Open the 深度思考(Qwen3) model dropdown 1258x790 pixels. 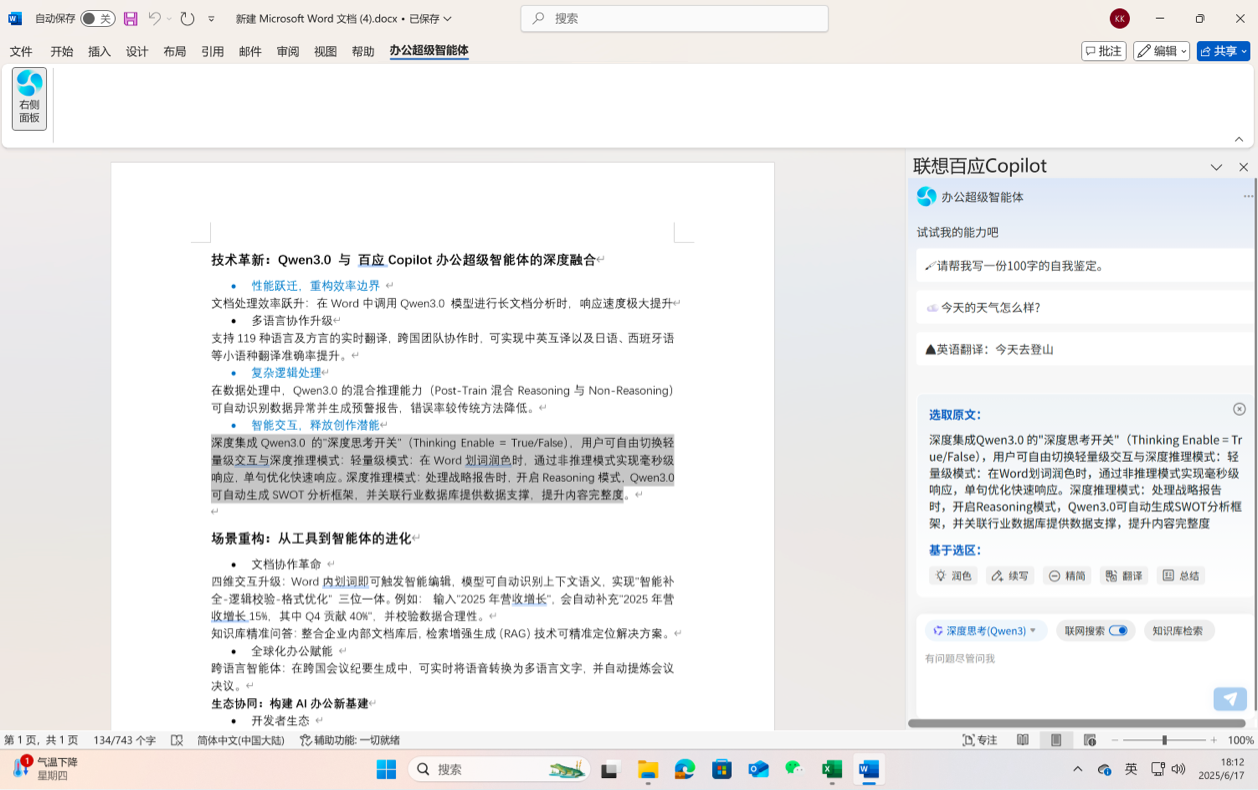pos(985,631)
